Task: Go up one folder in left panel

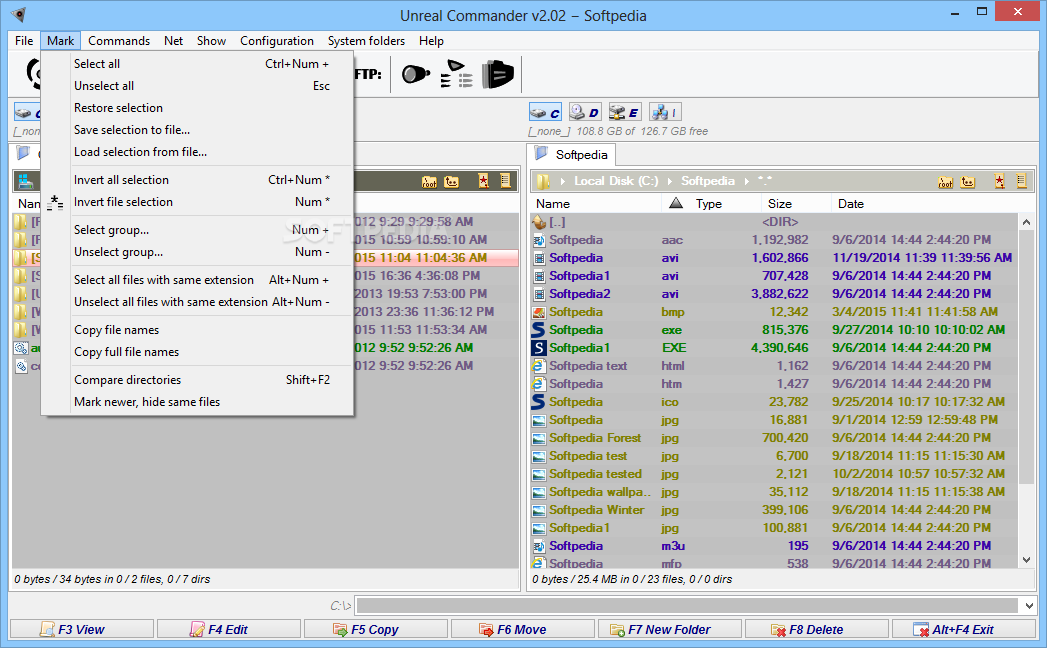Action: click(x=451, y=181)
